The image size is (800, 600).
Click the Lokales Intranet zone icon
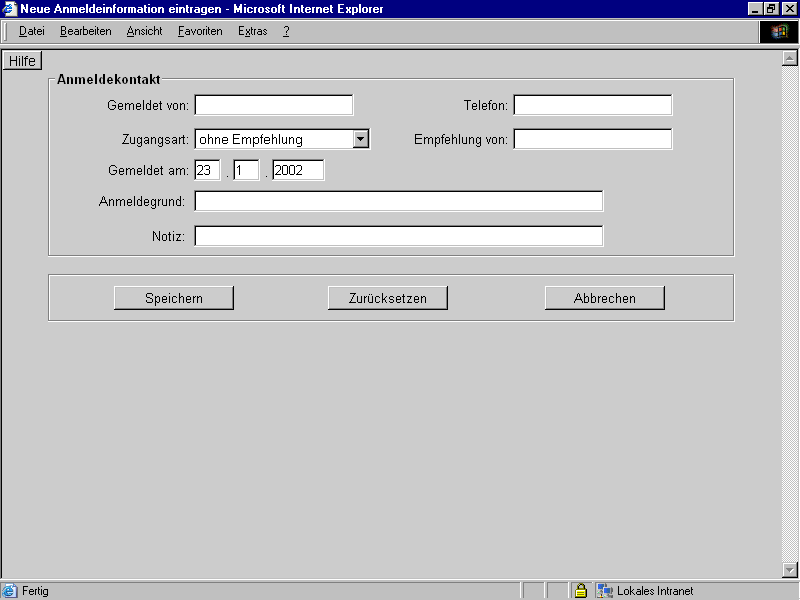(605, 591)
